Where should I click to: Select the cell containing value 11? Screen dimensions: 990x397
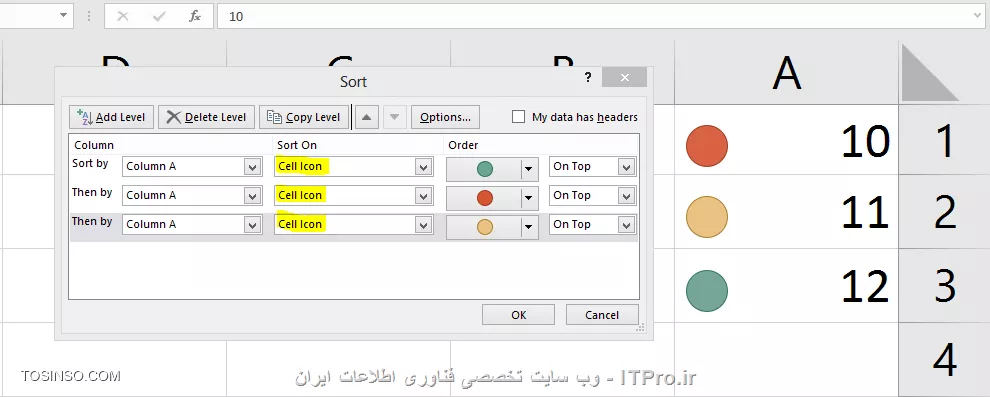pyautogui.click(x=787, y=211)
